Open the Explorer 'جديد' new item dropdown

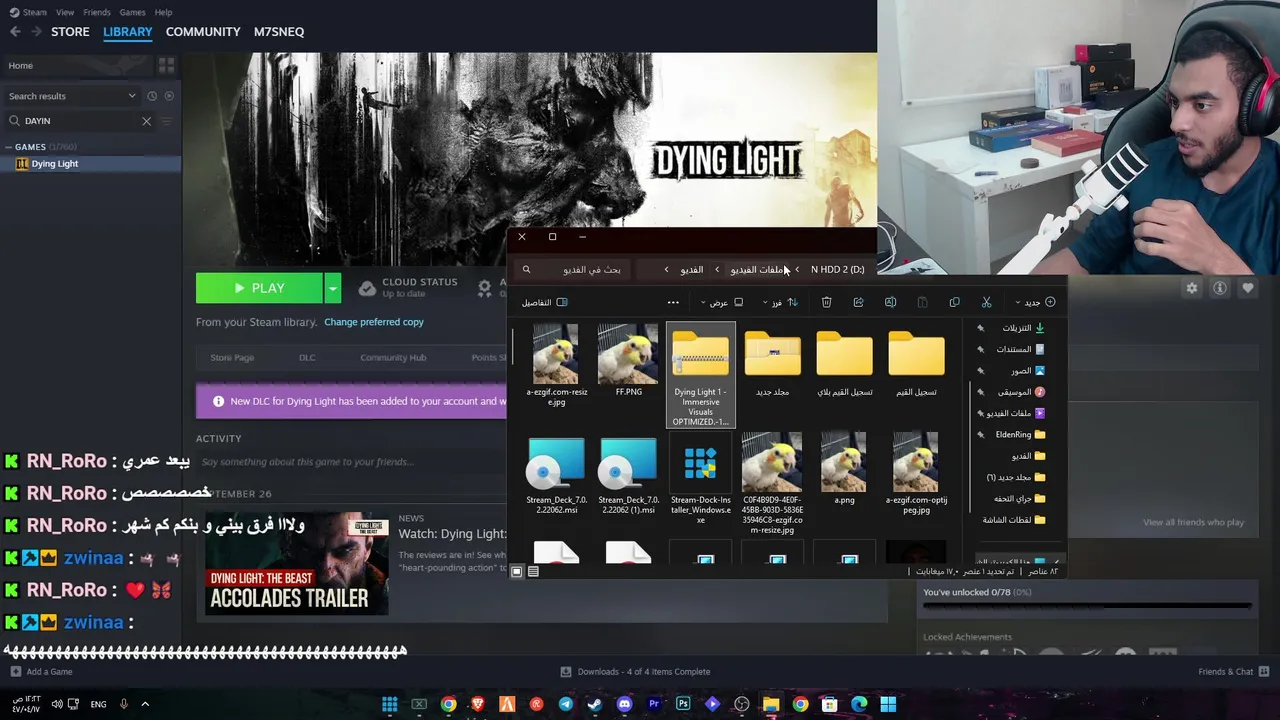coord(1036,302)
